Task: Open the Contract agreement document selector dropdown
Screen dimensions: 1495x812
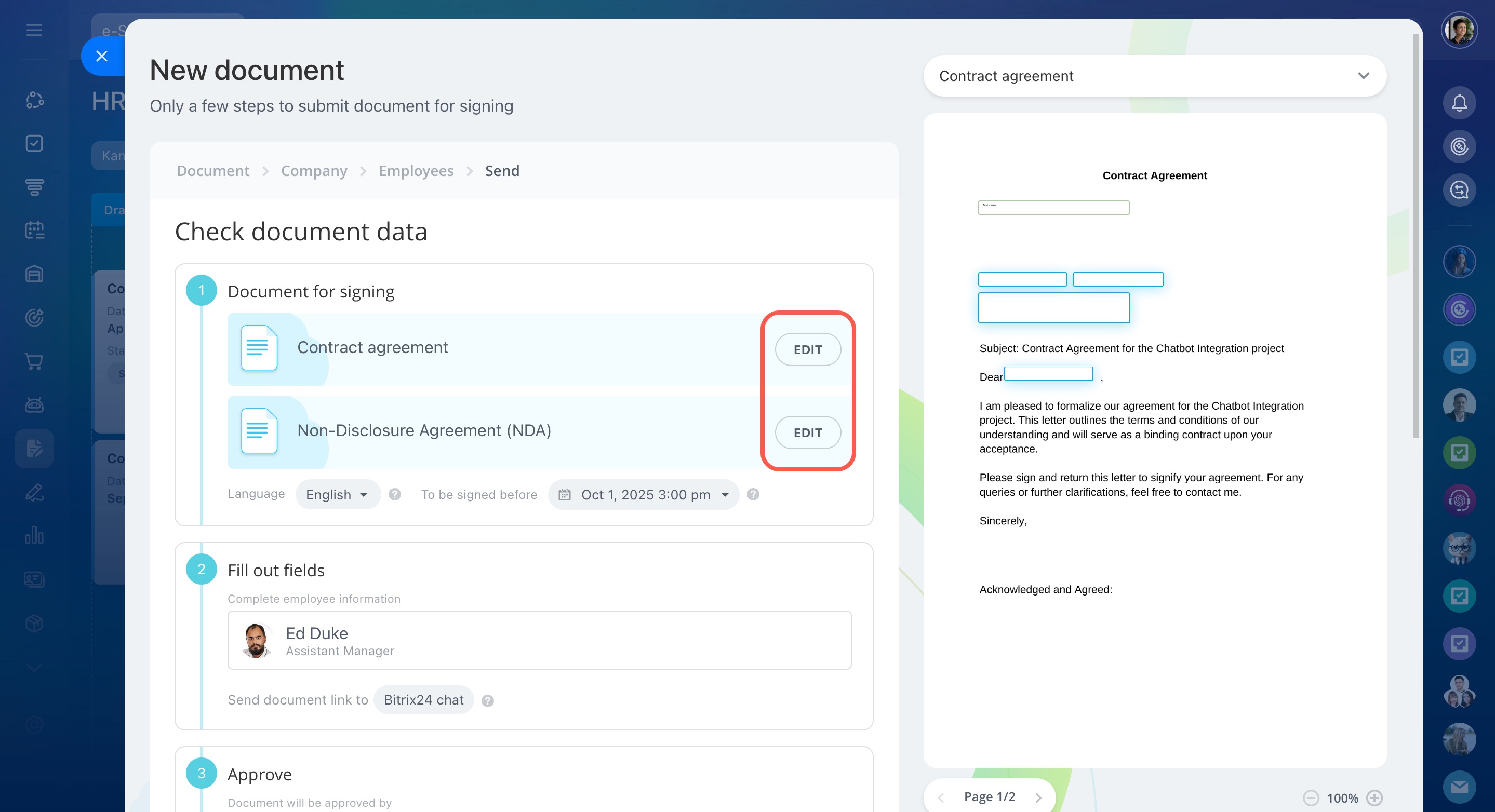Action: [x=1155, y=76]
